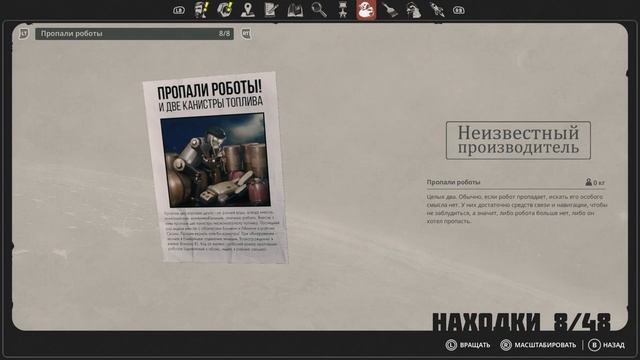
Task: Open the hooded figure tab icon
Action: tap(413, 10)
